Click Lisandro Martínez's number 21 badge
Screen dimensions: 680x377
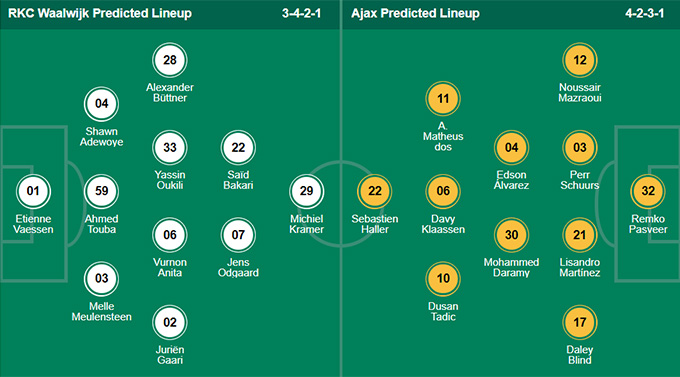(x=580, y=235)
